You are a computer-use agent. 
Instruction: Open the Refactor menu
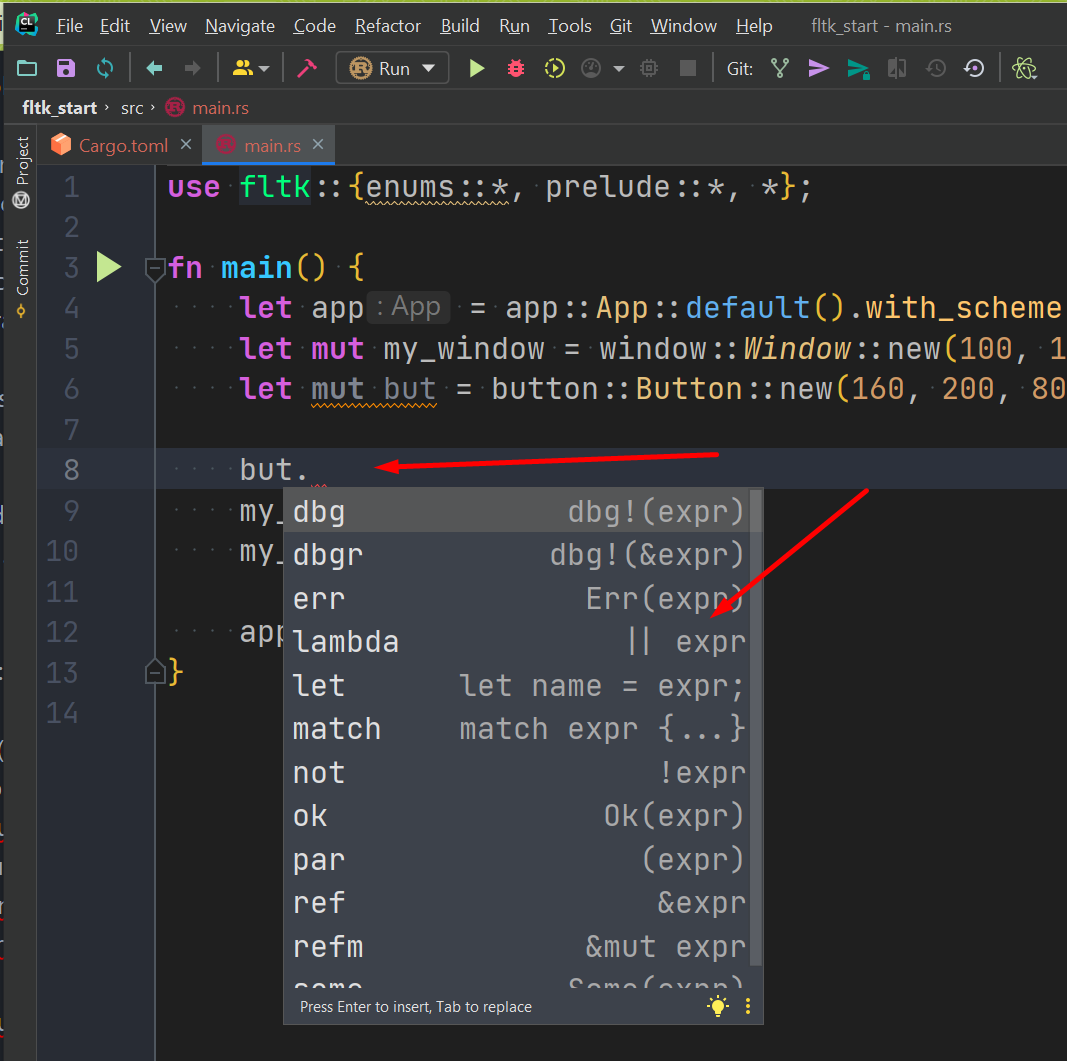pyautogui.click(x=387, y=26)
